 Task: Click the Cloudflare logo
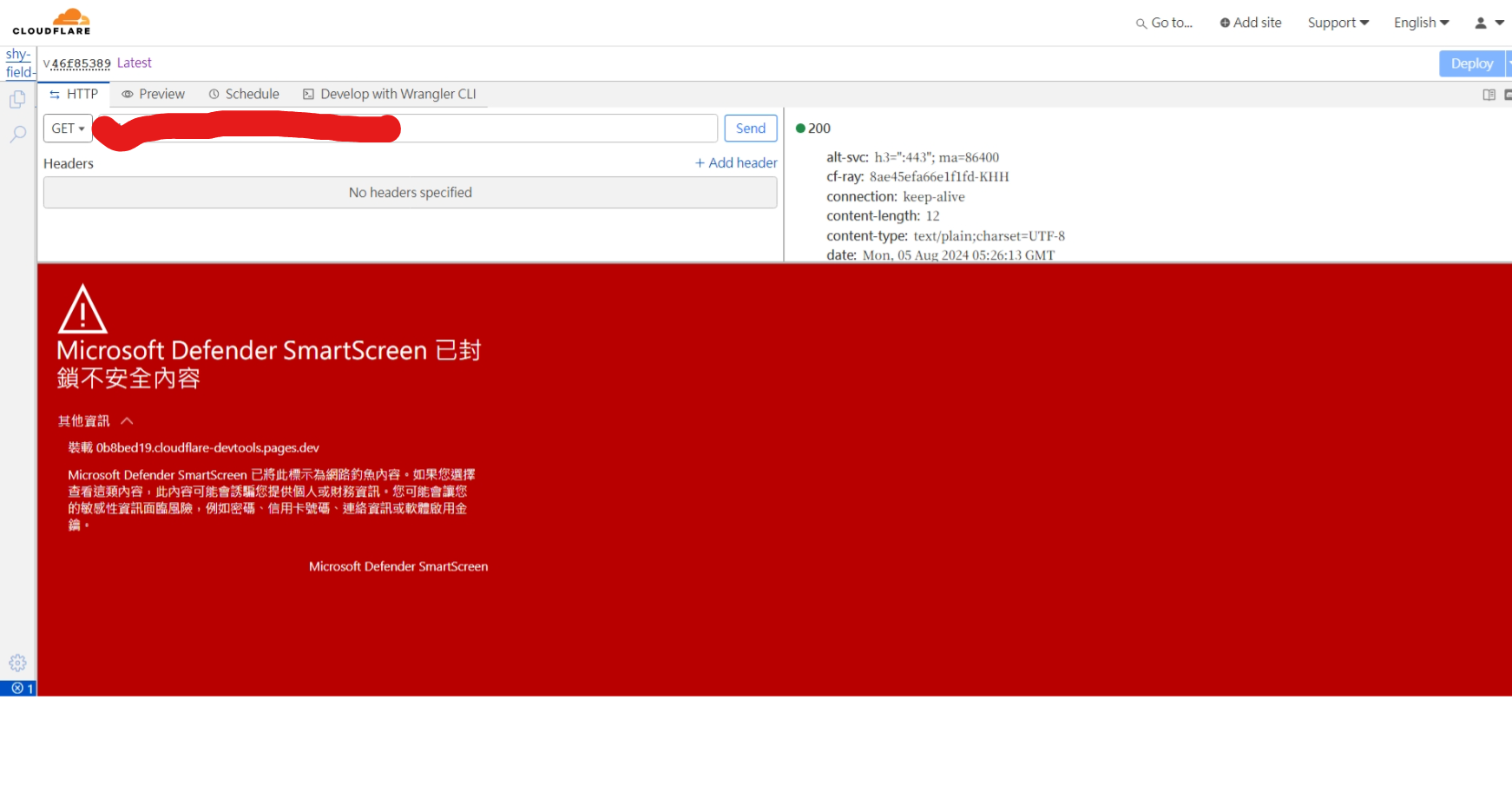(52, 22)
